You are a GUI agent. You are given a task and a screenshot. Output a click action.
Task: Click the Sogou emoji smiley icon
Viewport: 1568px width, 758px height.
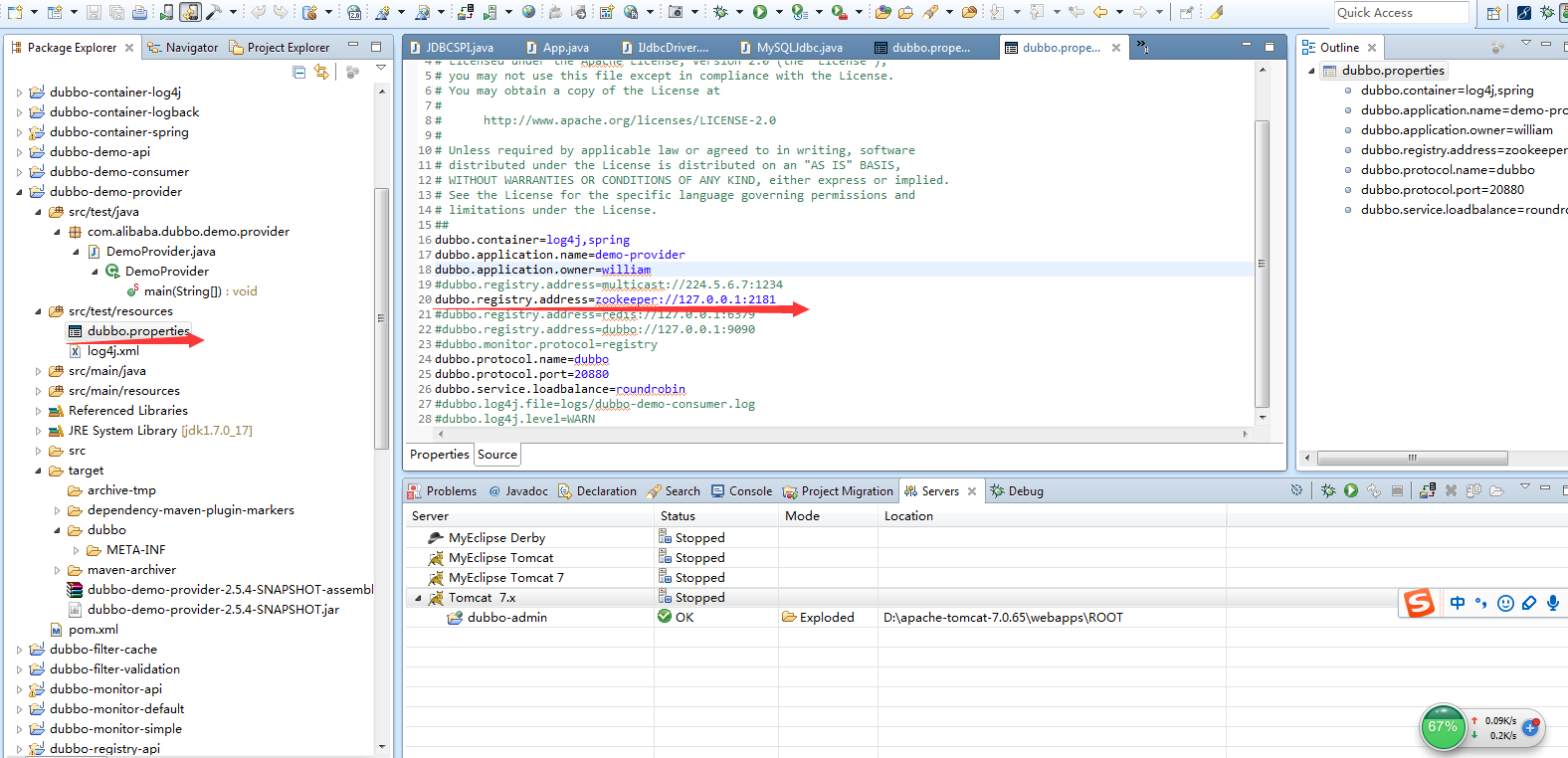pos(1505,603)
